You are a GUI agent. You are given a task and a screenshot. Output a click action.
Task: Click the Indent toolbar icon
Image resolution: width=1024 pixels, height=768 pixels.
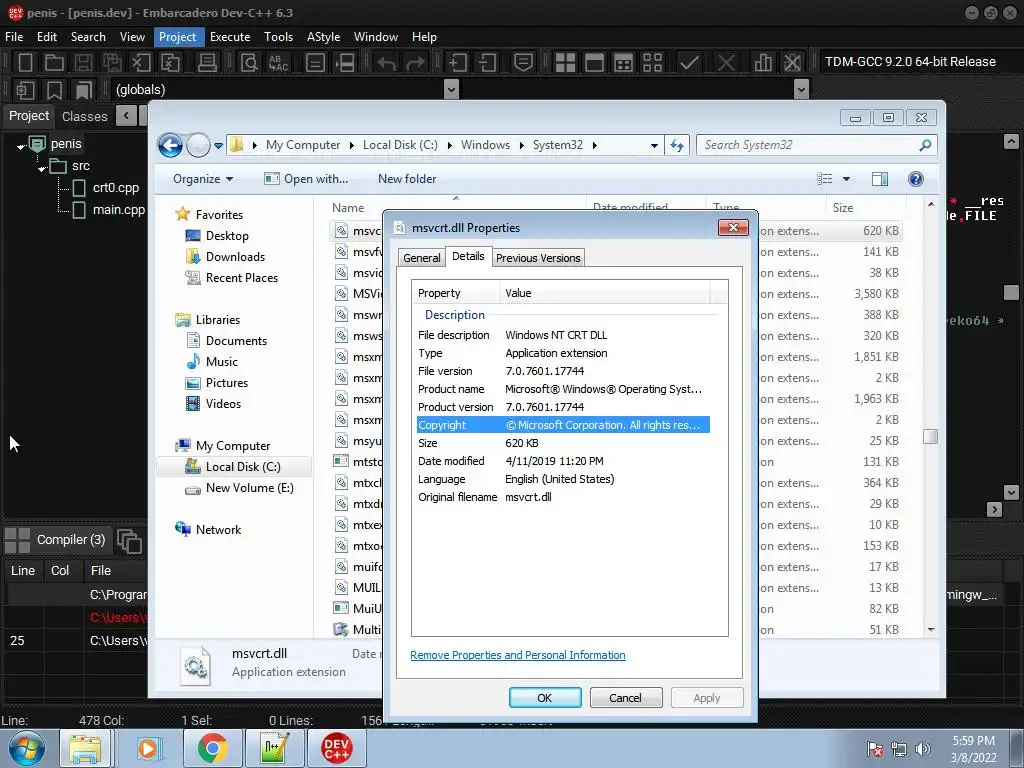click(457, 62)
